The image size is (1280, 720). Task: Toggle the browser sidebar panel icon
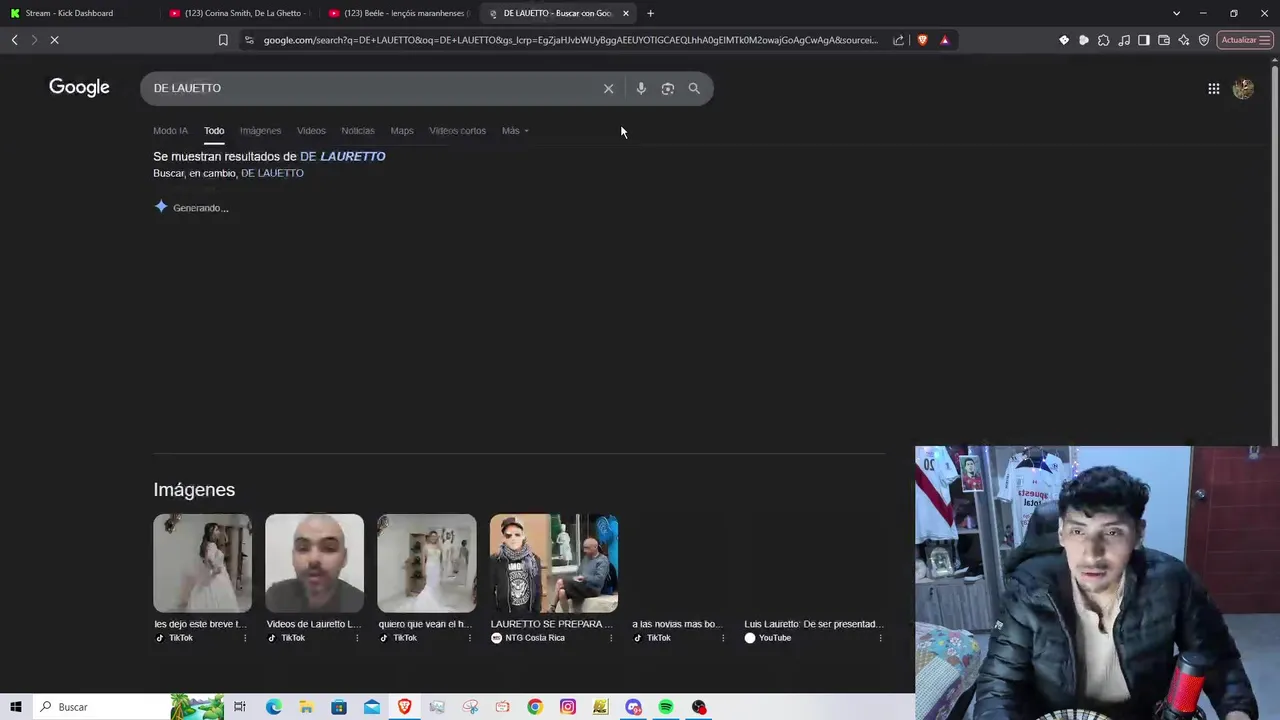coord(1144,40)
